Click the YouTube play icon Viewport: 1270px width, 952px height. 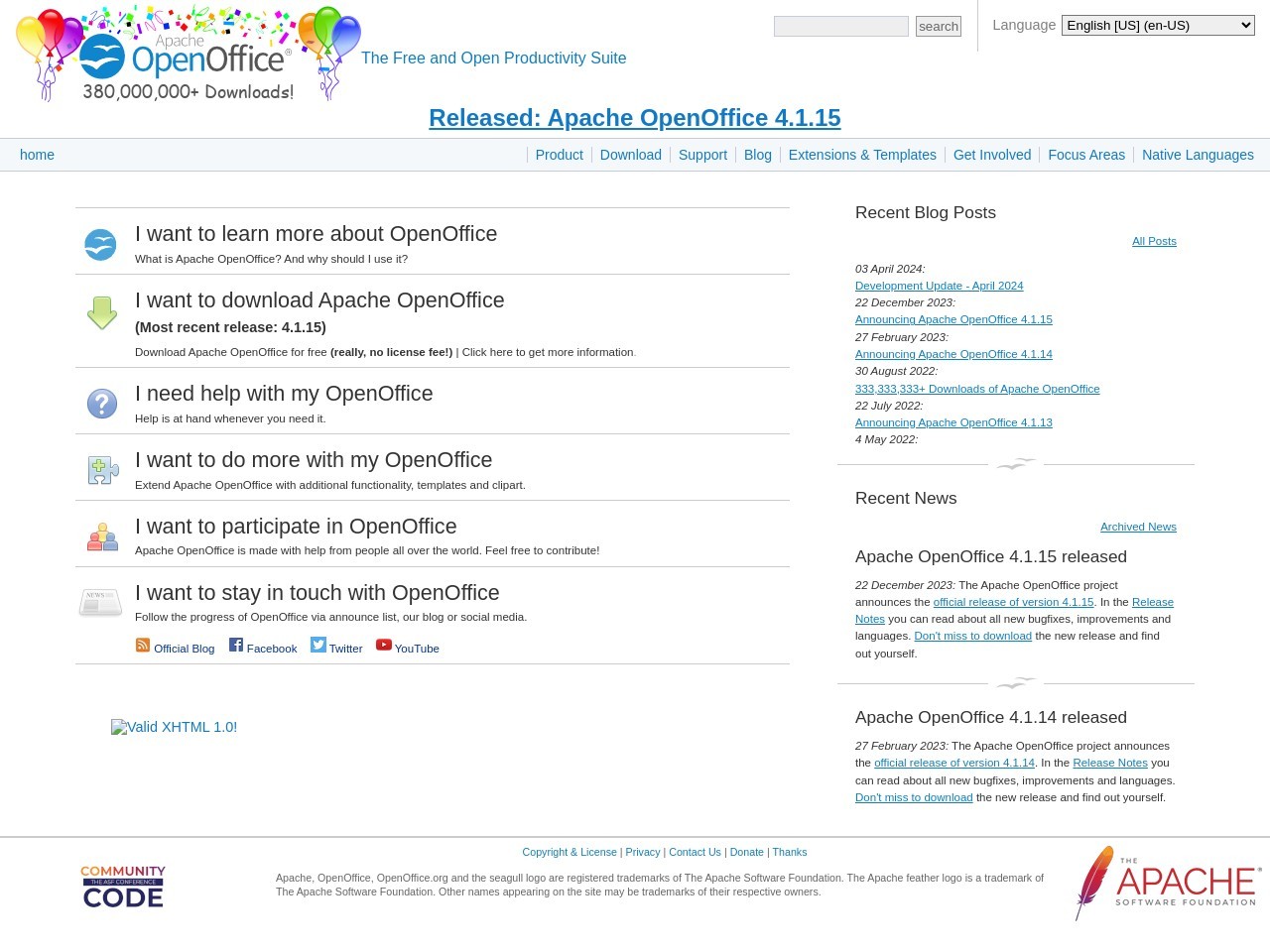[x=384, y=645]
